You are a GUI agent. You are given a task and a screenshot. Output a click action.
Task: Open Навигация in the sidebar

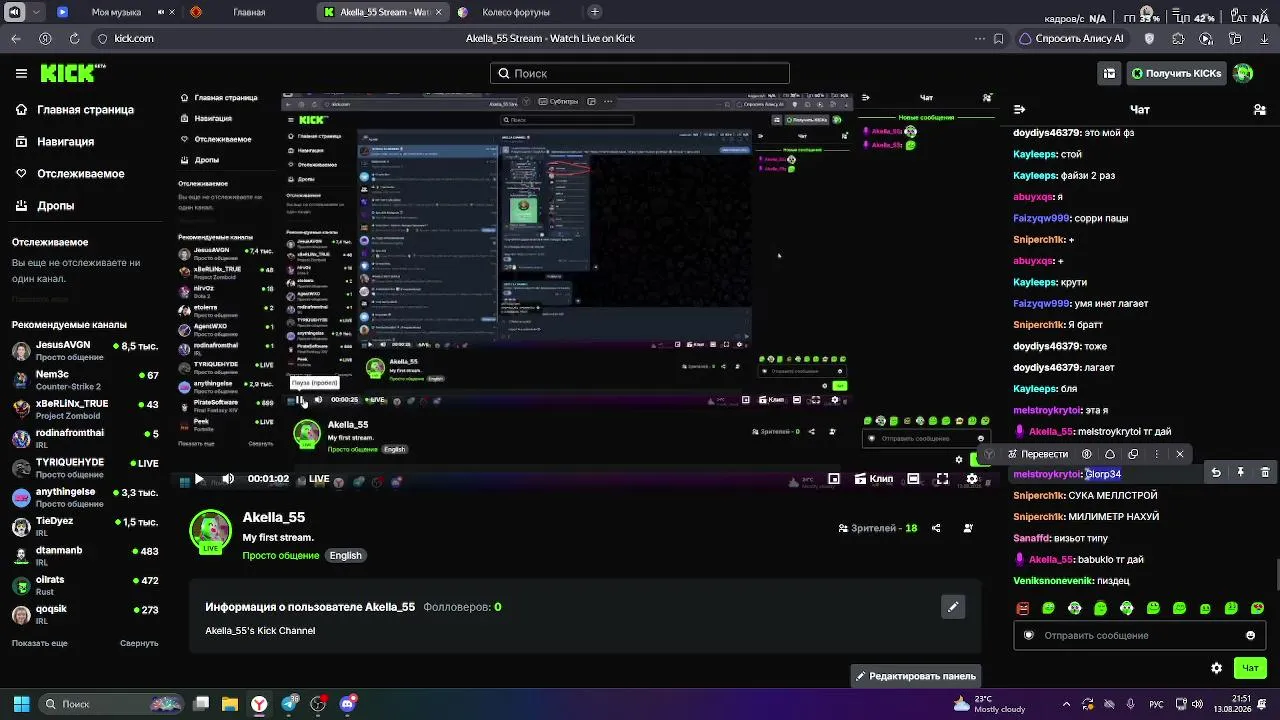(55, 142)
